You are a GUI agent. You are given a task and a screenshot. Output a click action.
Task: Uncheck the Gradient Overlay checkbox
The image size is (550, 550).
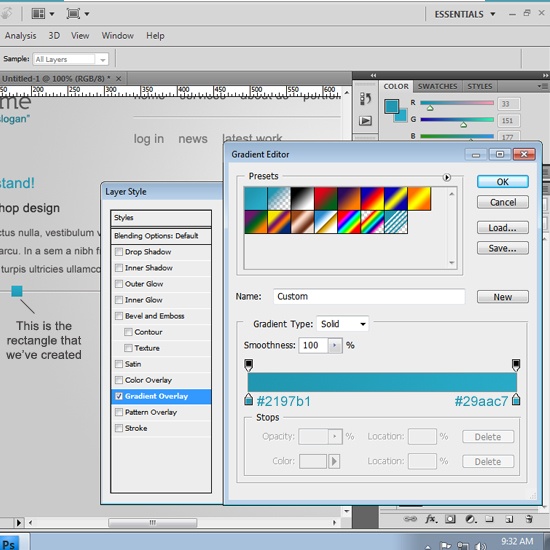click(119, 396)
